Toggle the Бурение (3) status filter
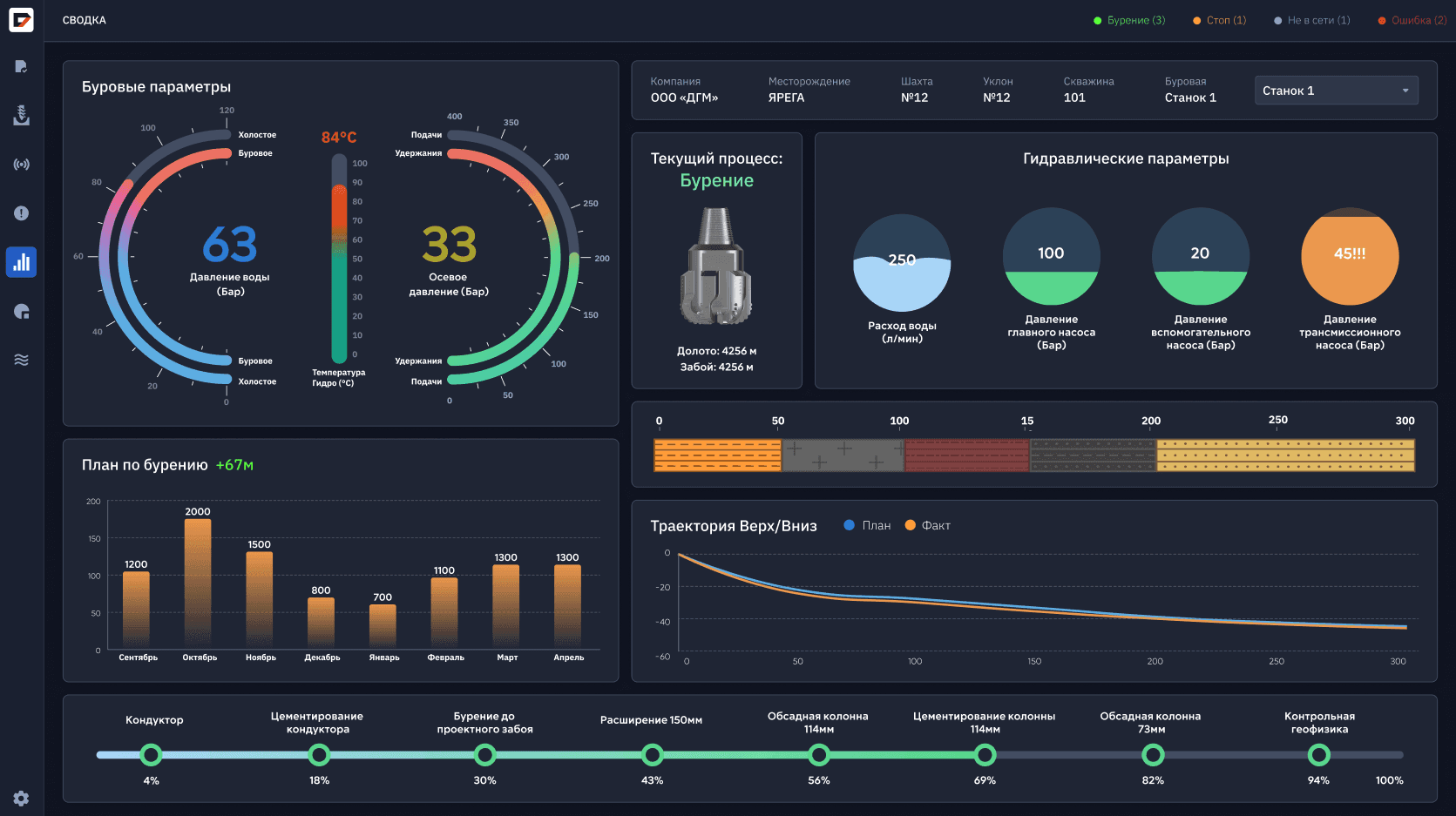 click(x=1129, y=19)
